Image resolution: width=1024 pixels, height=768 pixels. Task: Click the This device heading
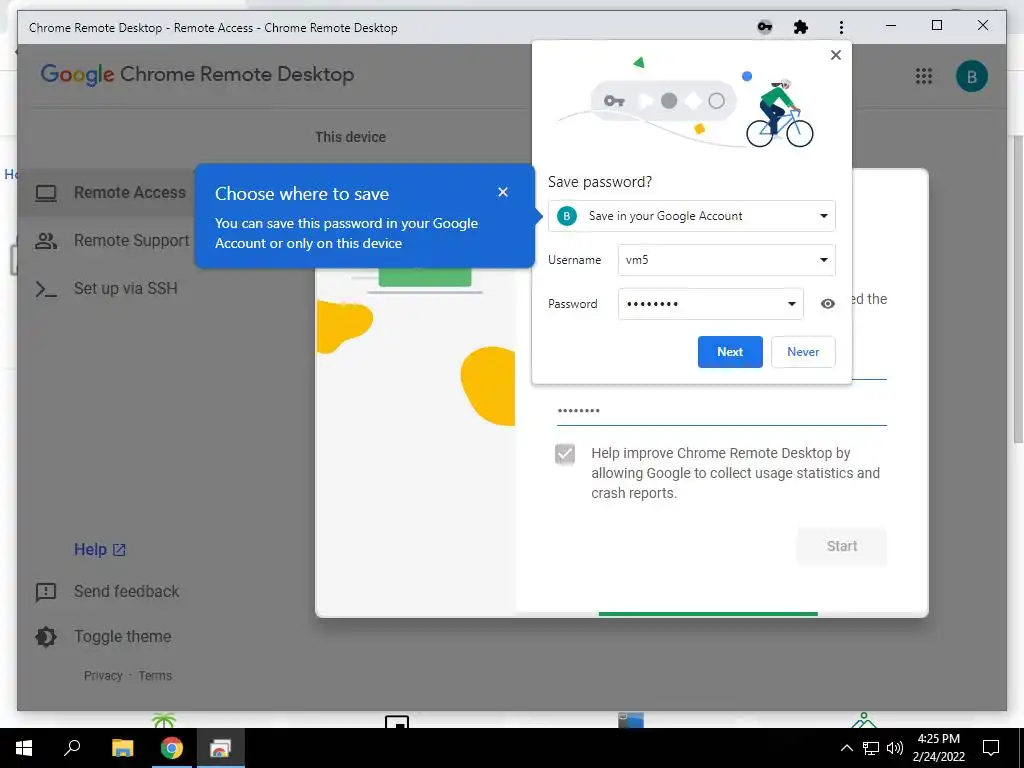[x=351, y=137]
